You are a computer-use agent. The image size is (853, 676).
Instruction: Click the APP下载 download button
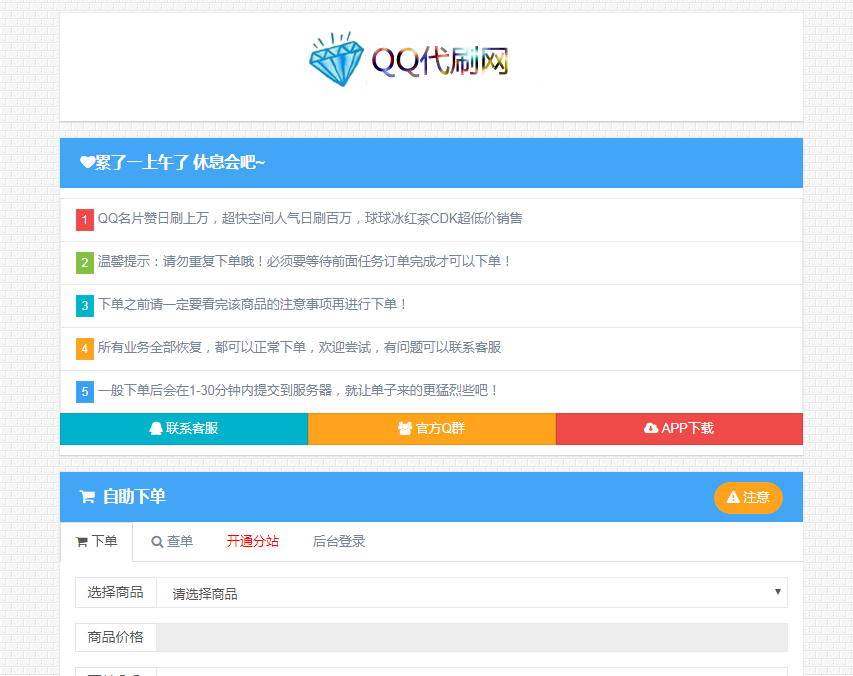tap(679, 429)
